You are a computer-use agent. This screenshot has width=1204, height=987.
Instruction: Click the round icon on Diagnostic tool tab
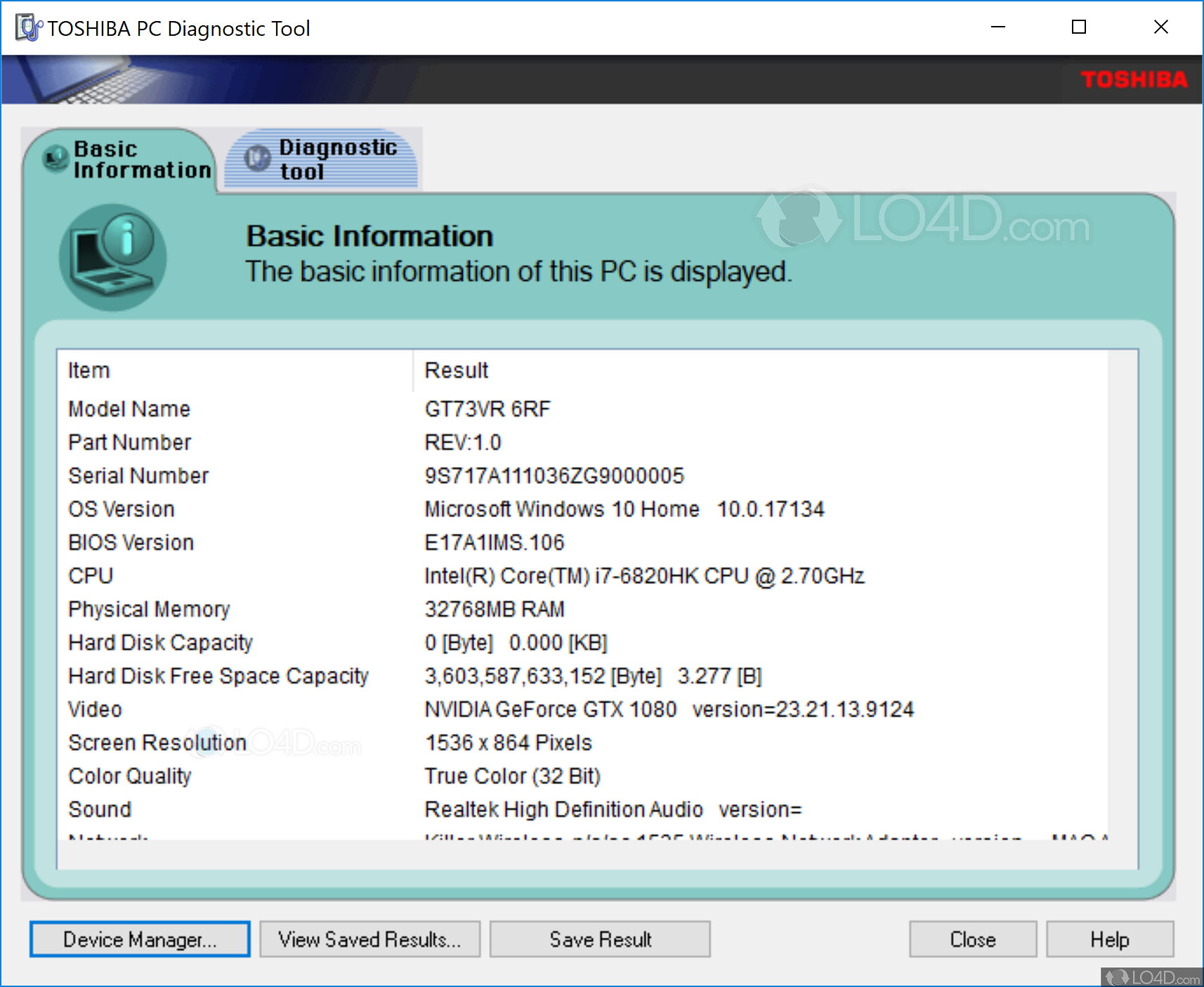(257, 158)
